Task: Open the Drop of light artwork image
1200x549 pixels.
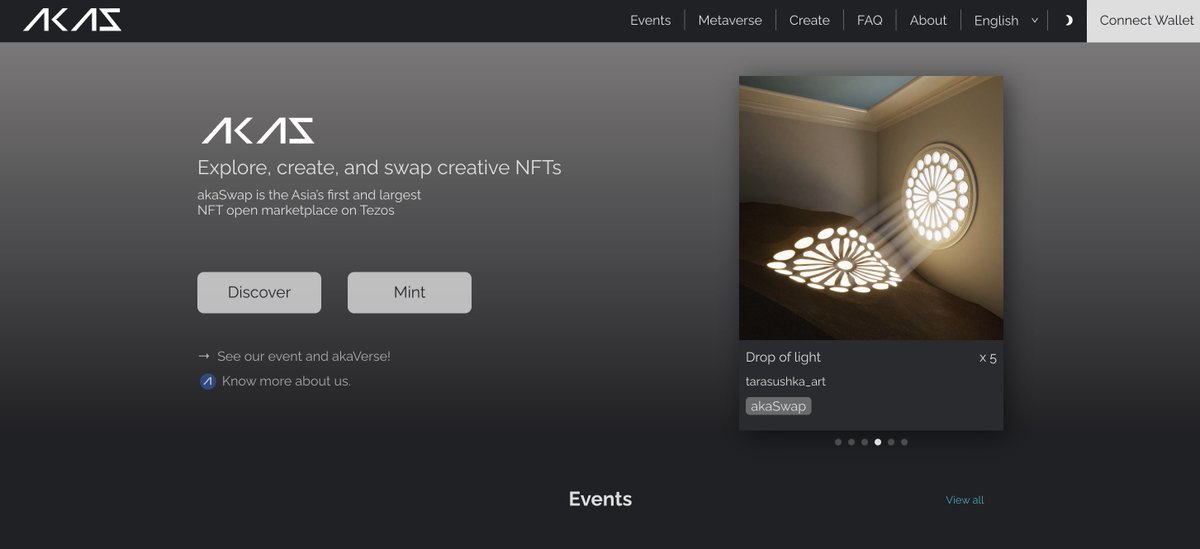Action: coord(871,208)
